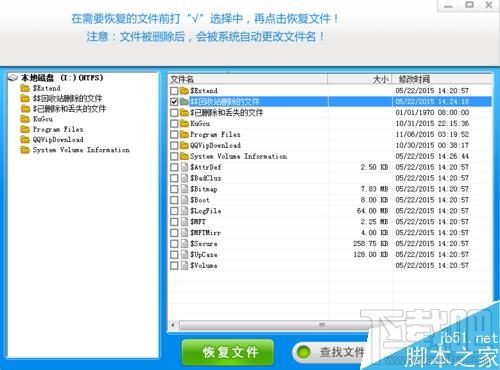This screenshot has height=370, width=500.
Task: Click the KuGou folder icon in tree
Action: (25, 119)
